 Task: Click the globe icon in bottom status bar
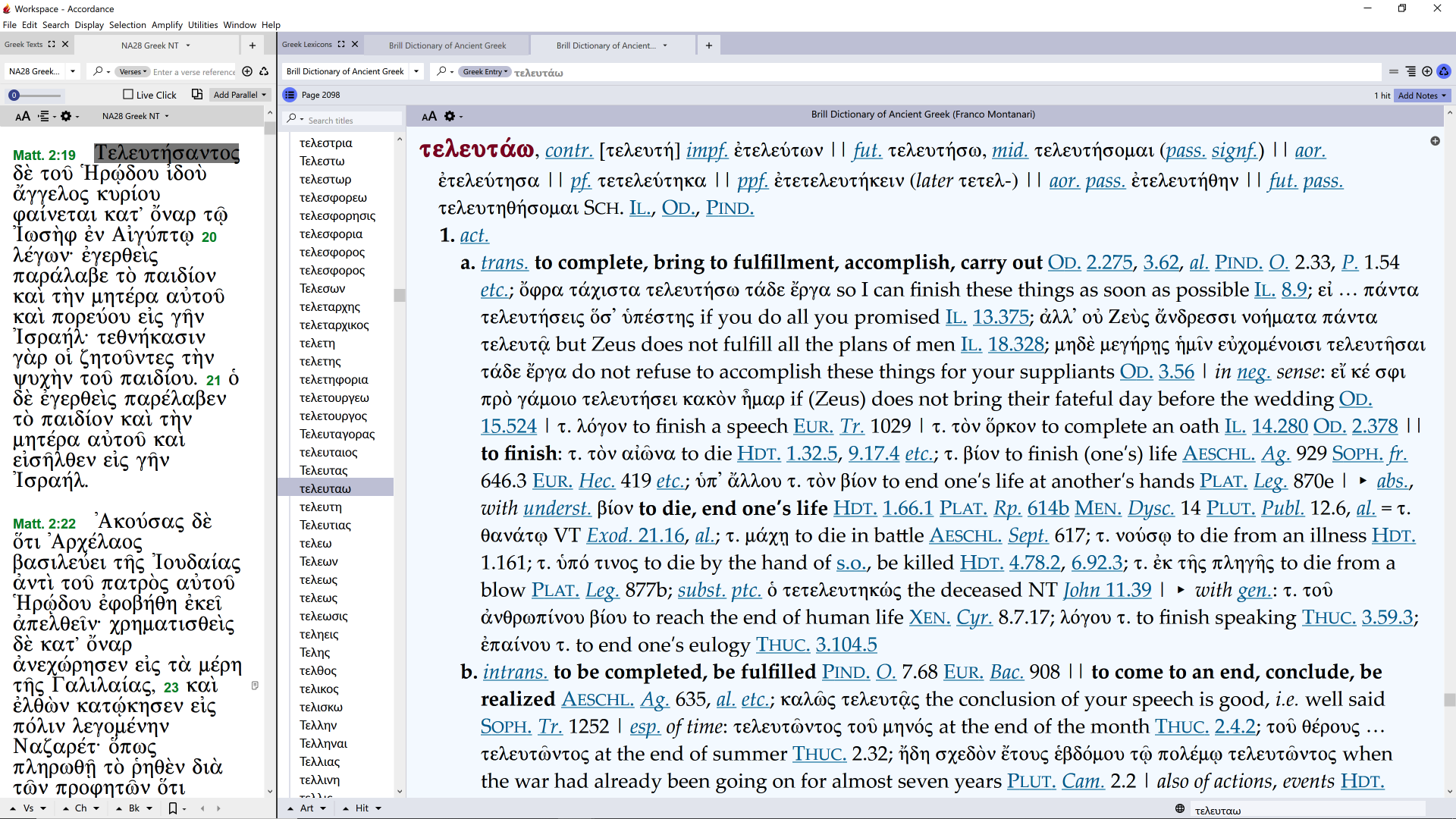click(1180, 808)
